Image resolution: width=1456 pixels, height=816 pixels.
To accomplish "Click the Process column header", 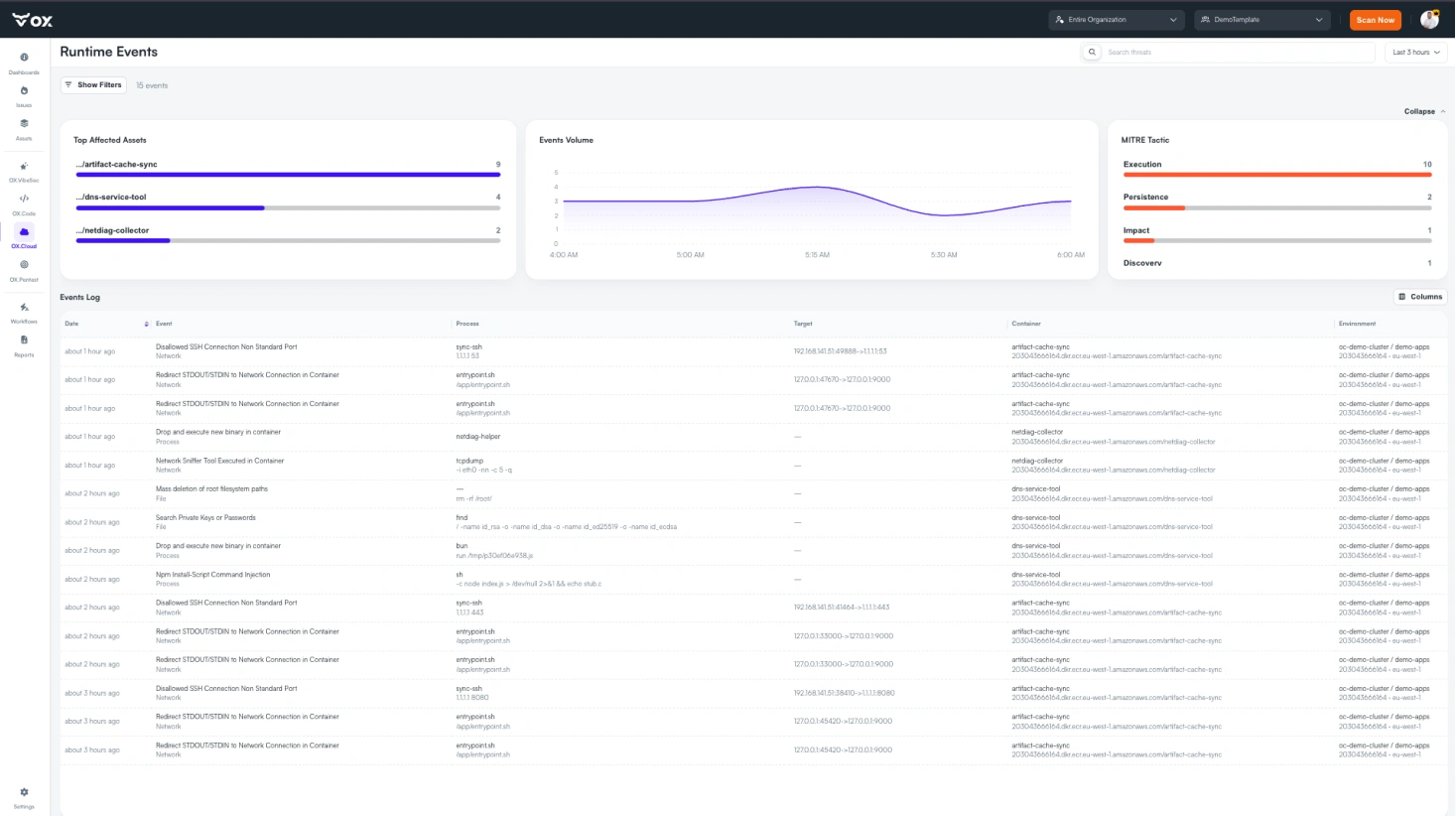I will coord(467,324).
